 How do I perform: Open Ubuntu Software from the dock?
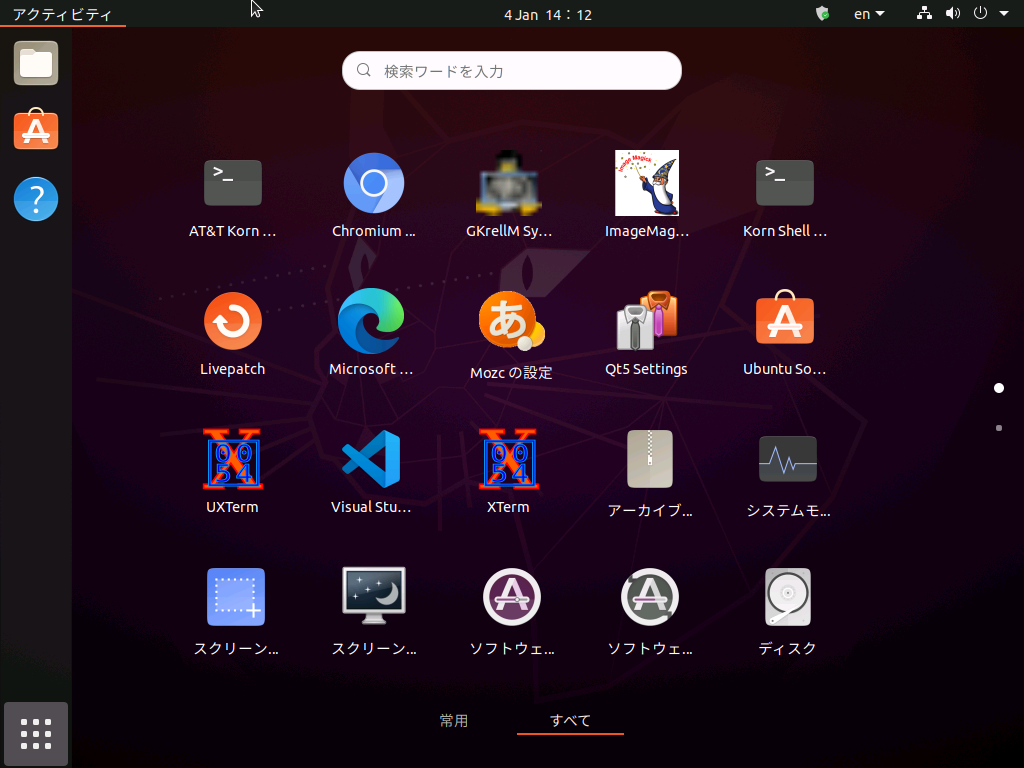click(36, 129)
